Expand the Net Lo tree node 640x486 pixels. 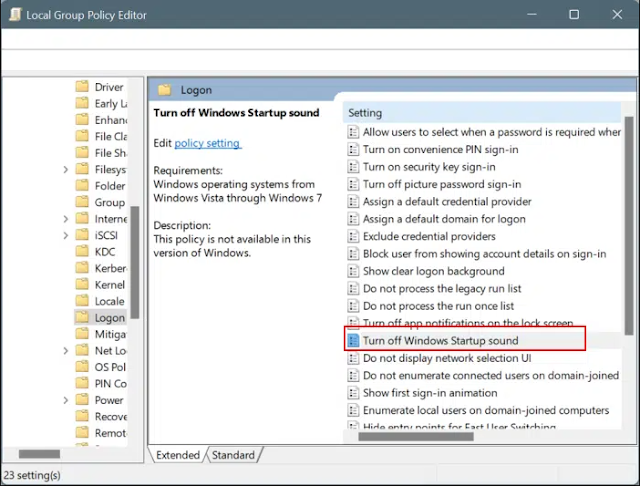66,351
